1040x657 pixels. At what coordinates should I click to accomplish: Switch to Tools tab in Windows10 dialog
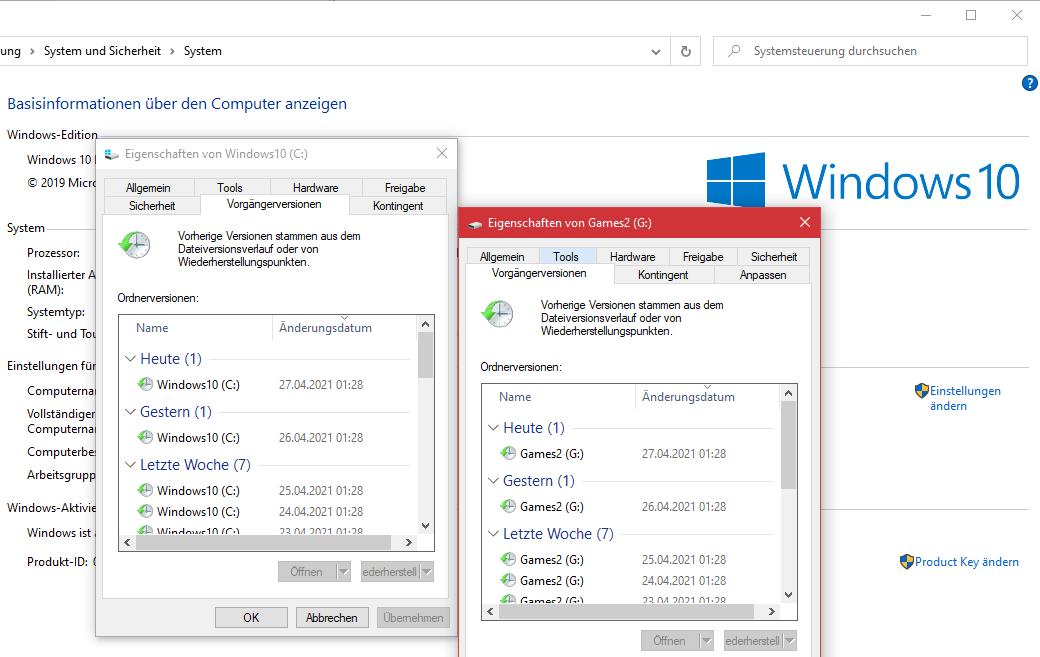[x=229, y=188]
